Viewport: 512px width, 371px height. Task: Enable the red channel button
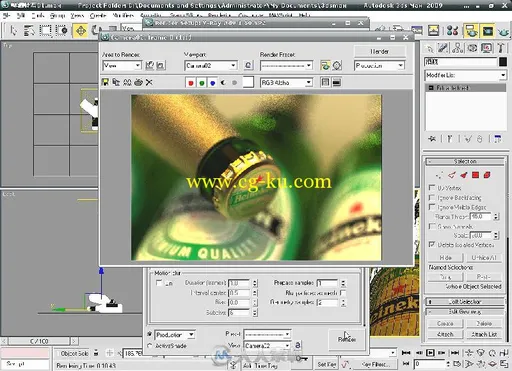point(191,83)
